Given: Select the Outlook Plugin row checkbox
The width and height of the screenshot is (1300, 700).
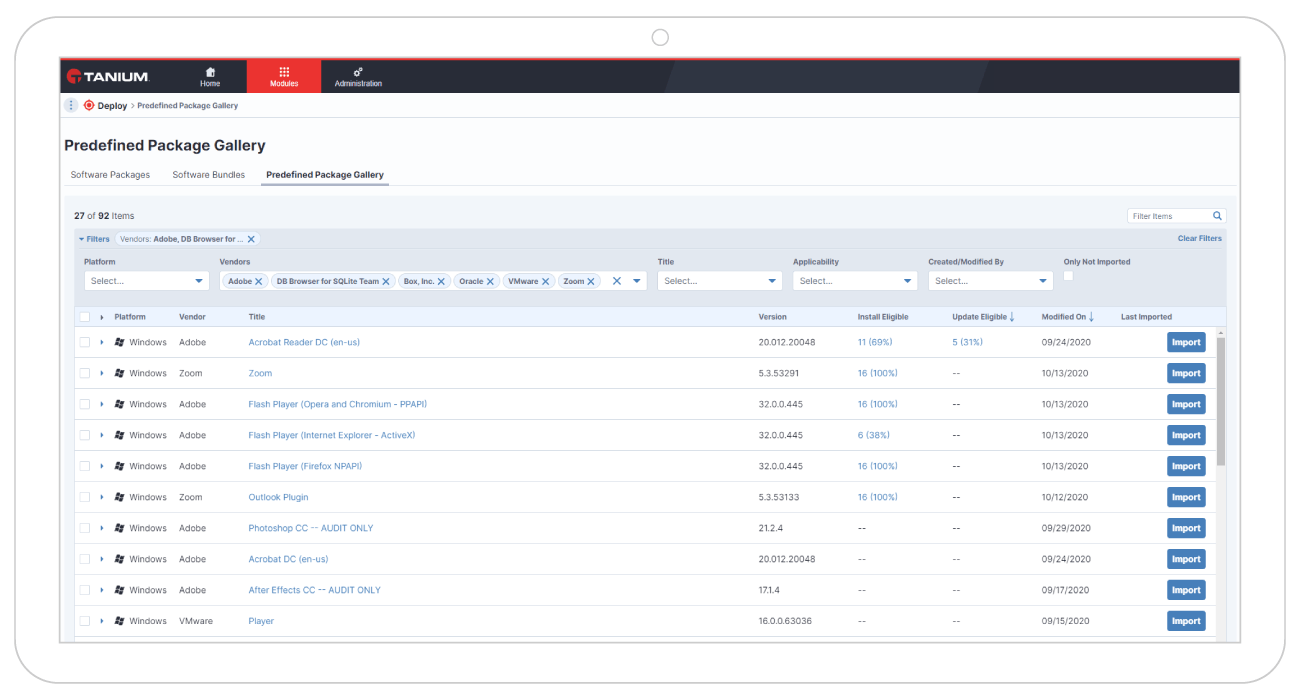Looking at the screenshot, I should tap(85, 497).
